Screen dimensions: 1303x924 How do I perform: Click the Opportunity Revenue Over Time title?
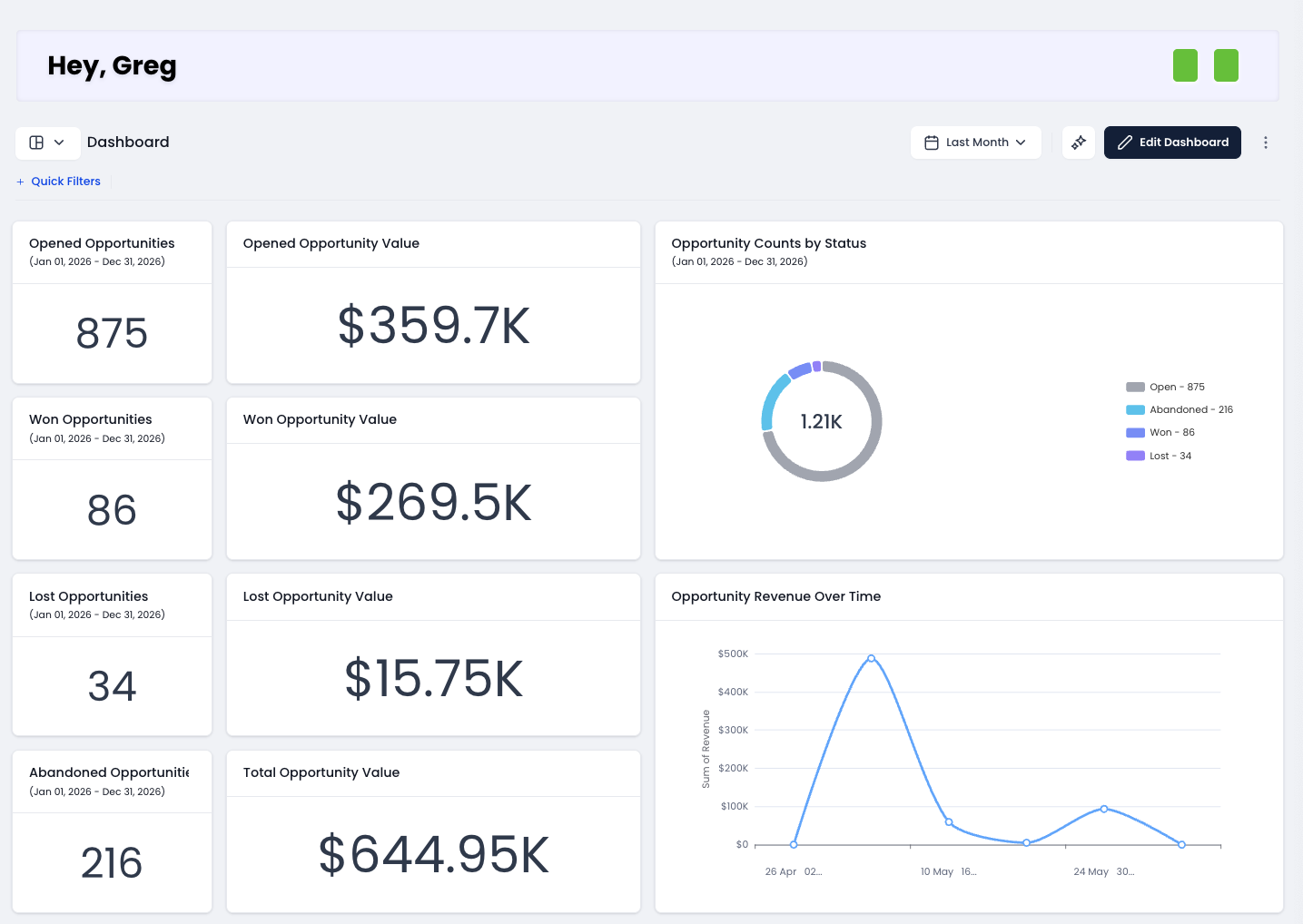775,596
